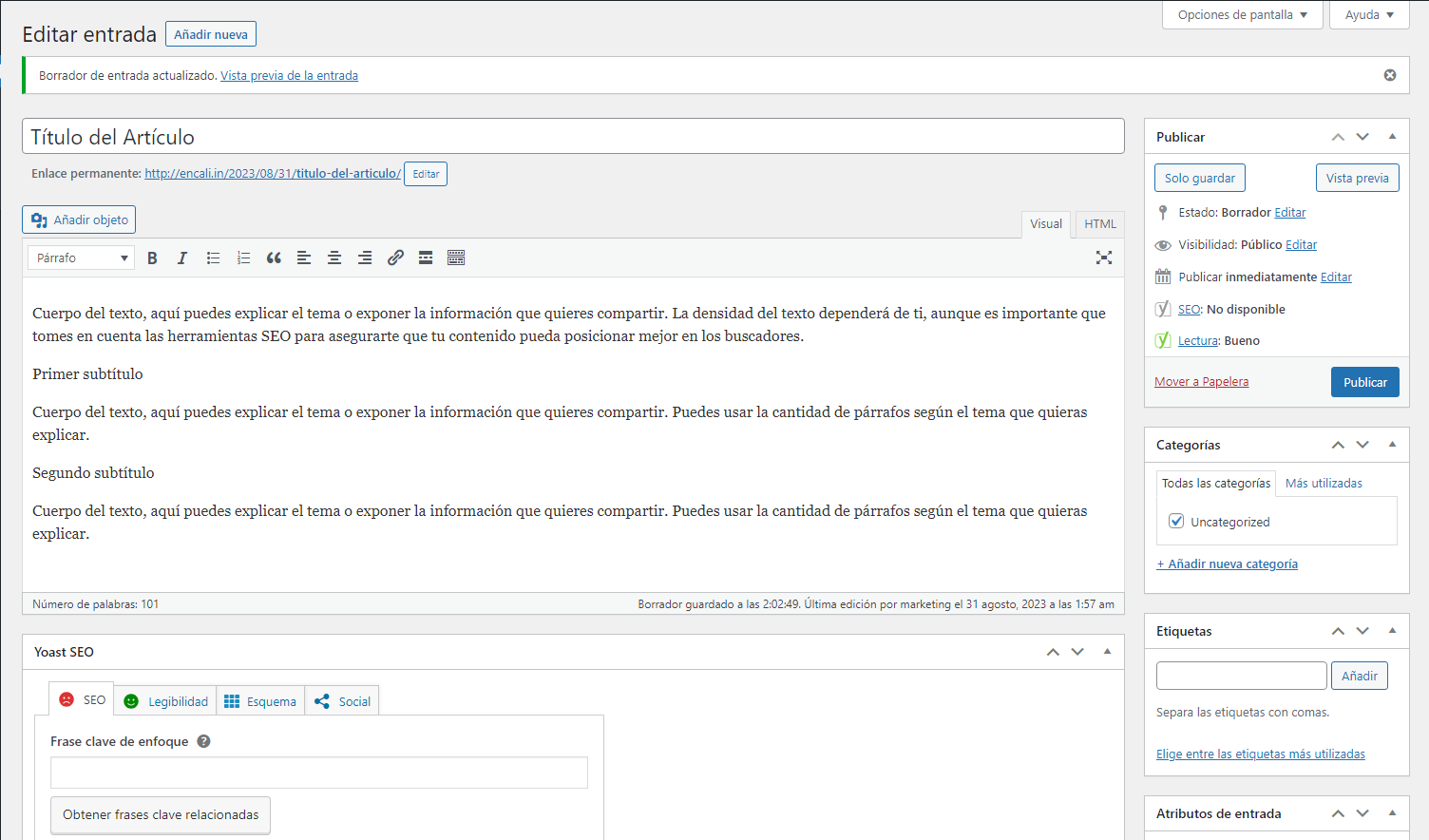Open the Párrafo format dropdown

[x=82, y=258]
